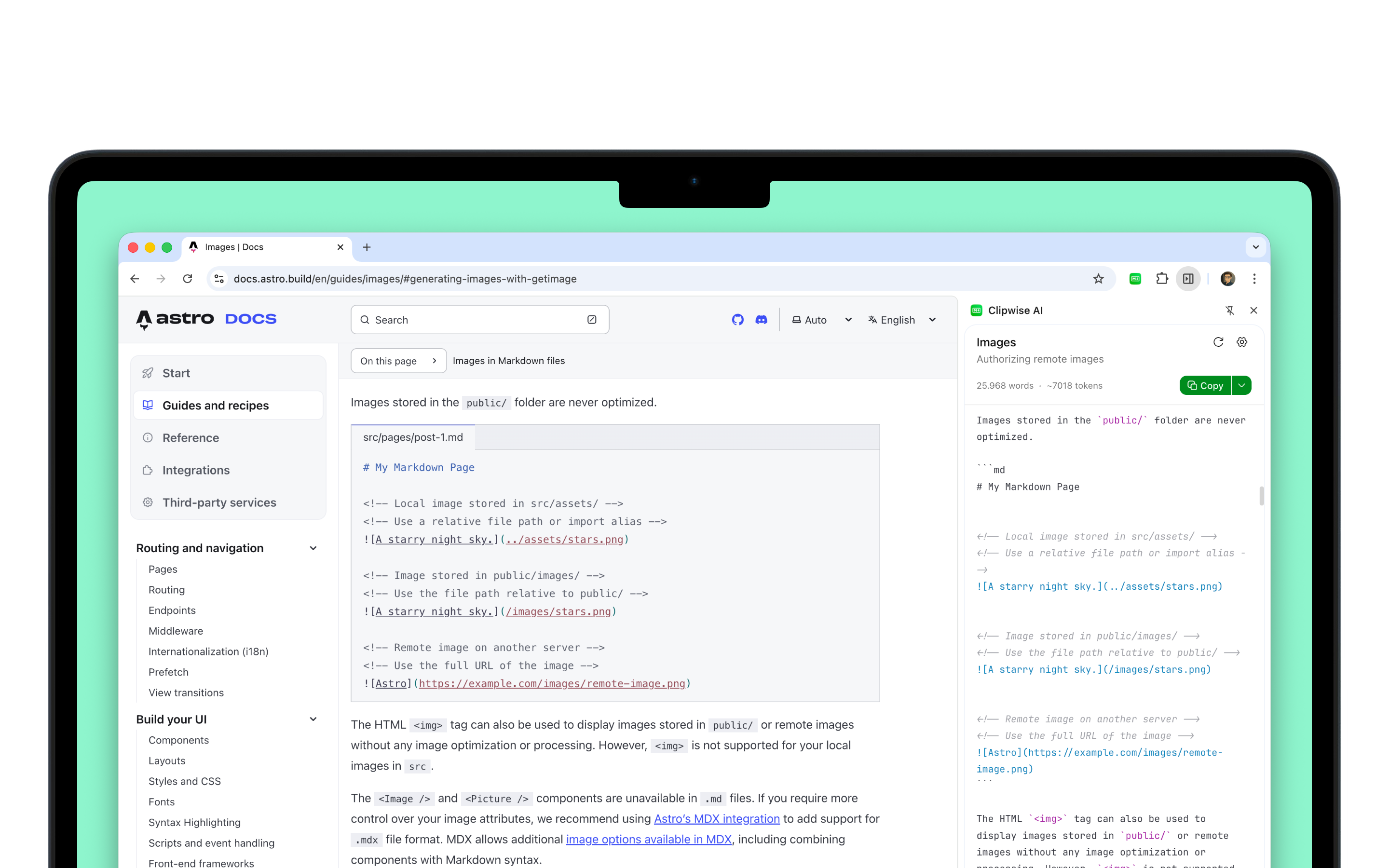Open Clipwise AI settings gear
Screen dimensions: 1389x868
coord(1242,341)
